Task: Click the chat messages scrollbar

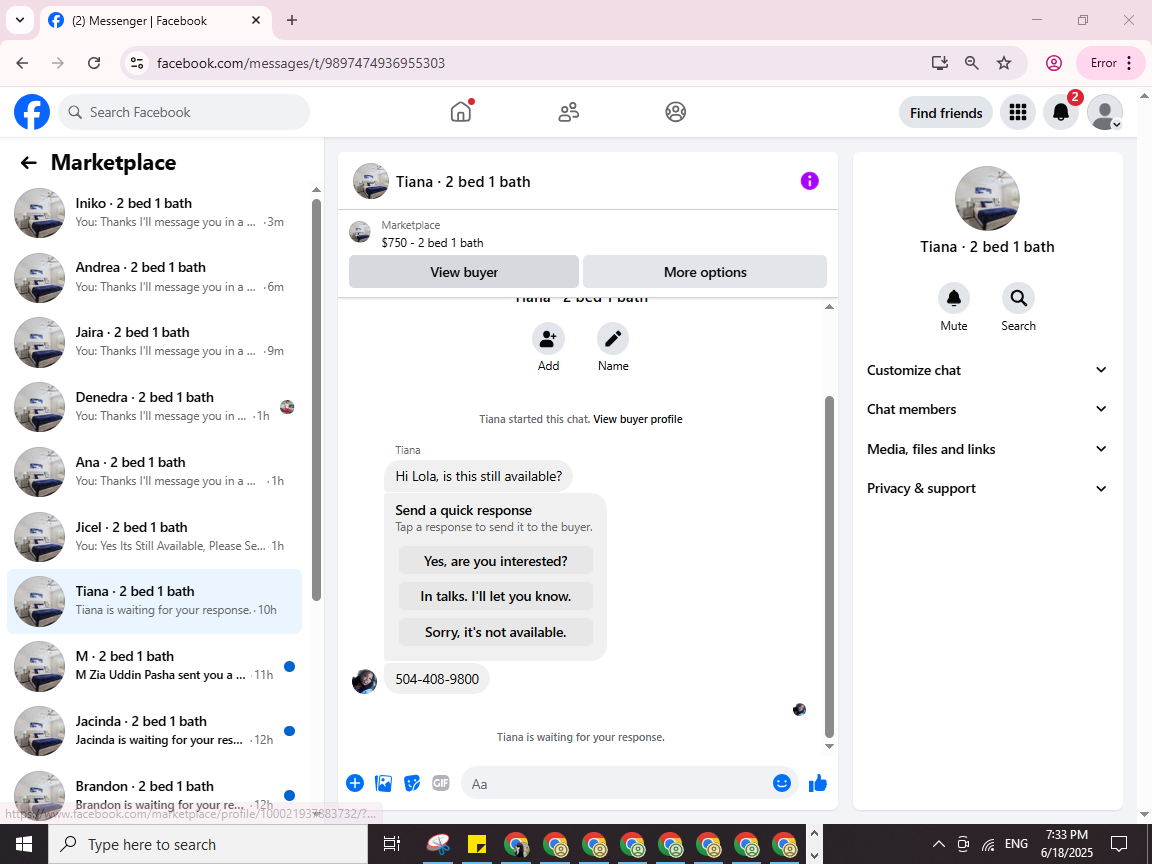Action: [829, 566]
